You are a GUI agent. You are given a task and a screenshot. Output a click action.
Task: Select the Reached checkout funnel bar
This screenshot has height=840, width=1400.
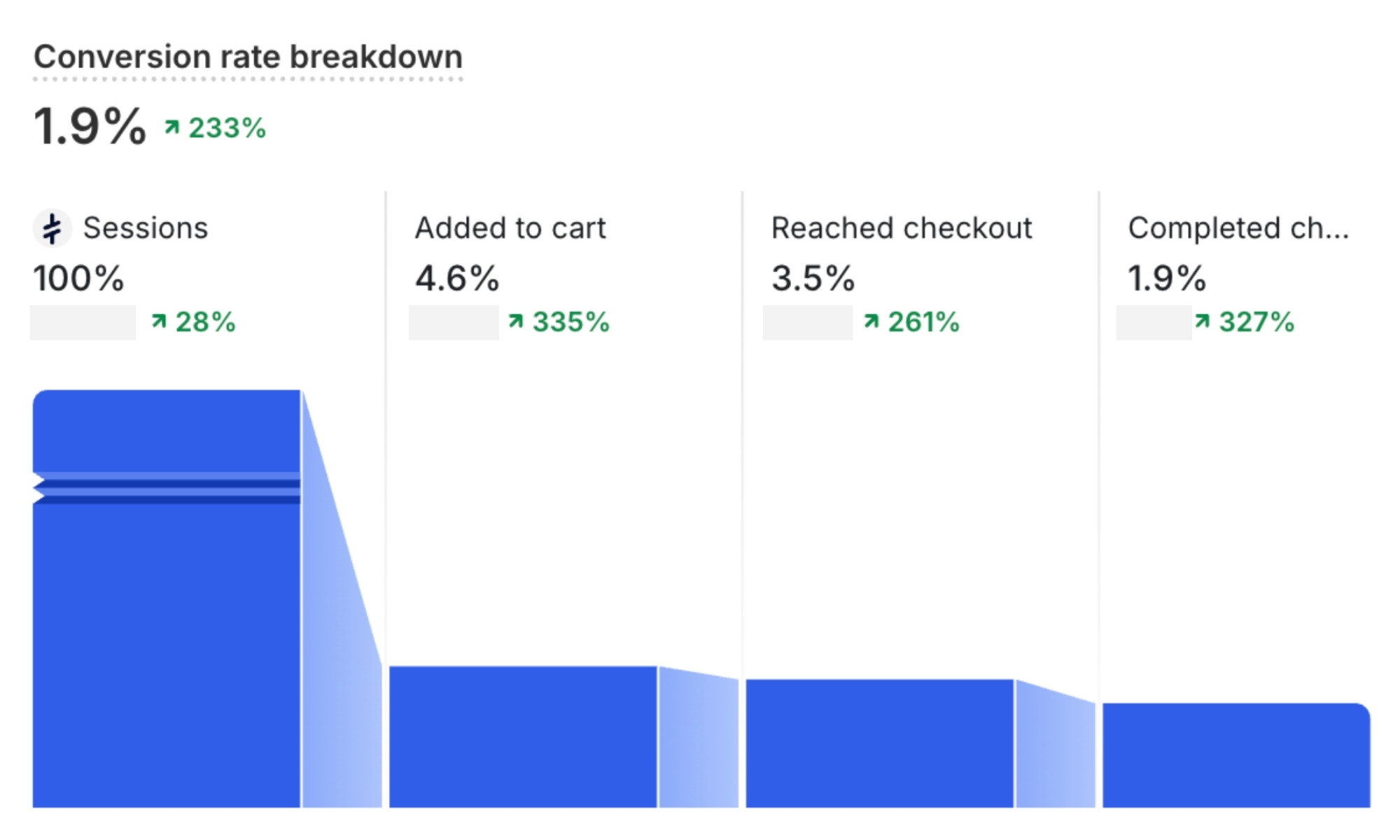pos(879,743)
